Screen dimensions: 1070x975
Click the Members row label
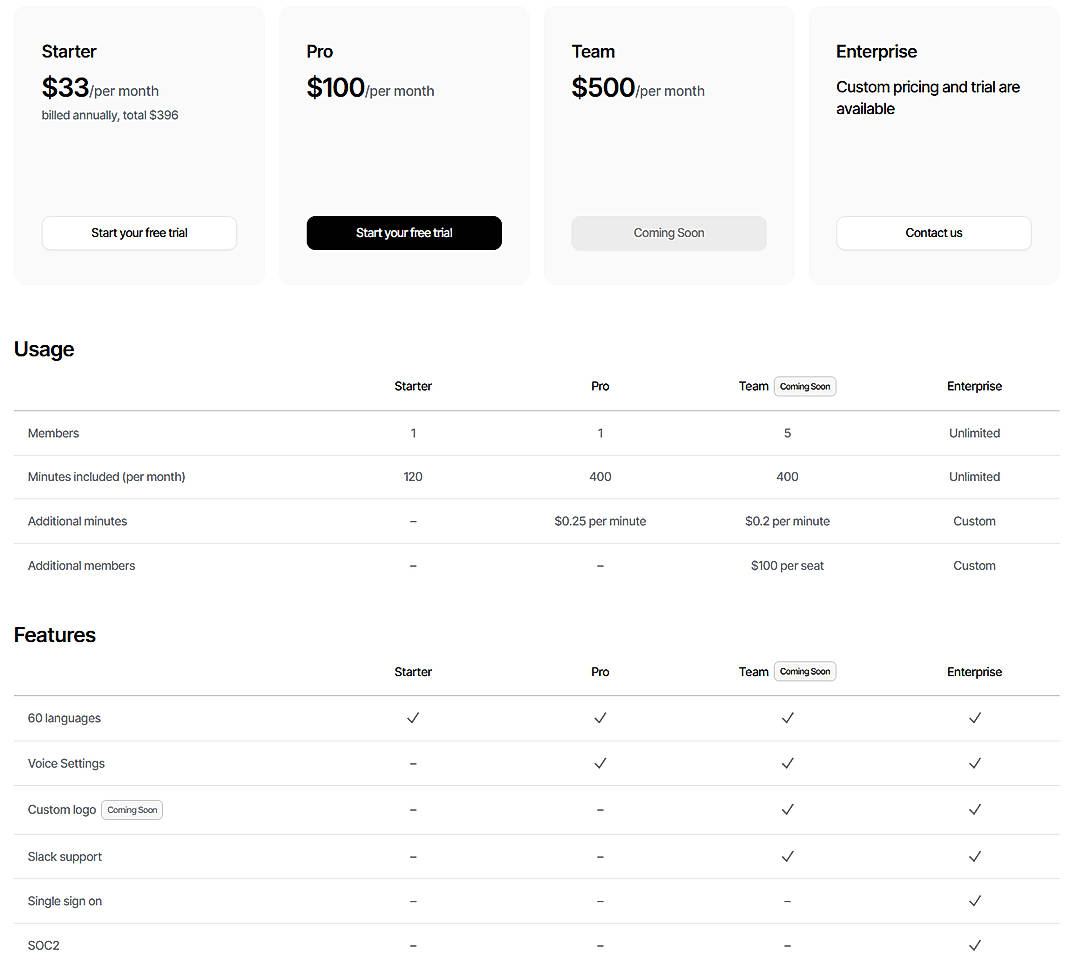tap(53, 433)
